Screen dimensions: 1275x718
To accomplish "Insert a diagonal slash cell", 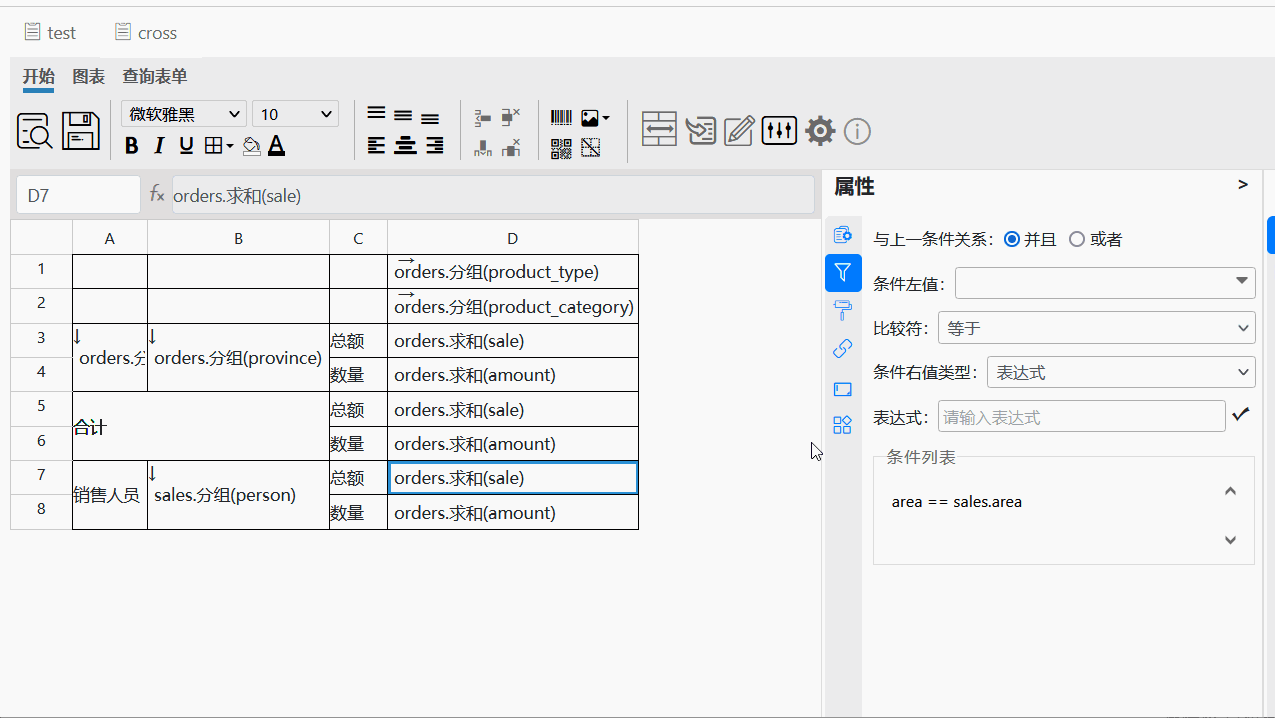I will coord(590,148).
